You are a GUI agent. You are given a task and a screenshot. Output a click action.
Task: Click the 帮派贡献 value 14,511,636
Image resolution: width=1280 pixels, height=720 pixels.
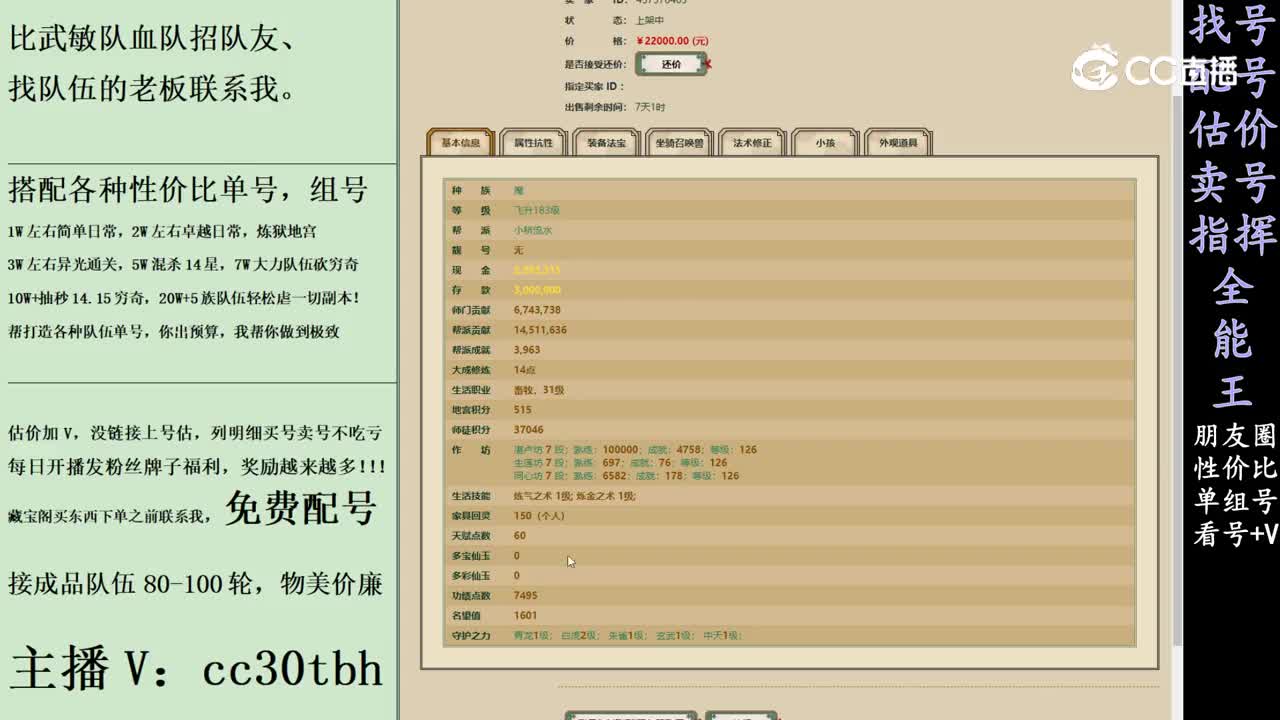[x=540, y=330]
